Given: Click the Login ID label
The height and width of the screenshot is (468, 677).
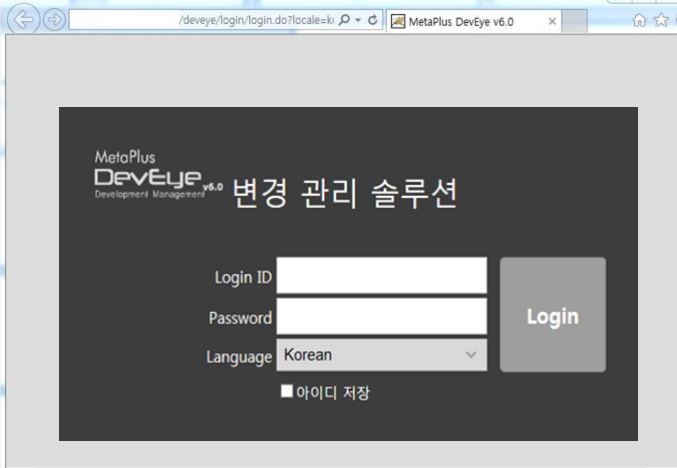Looking at the screenshot, I should click(243, 277).
